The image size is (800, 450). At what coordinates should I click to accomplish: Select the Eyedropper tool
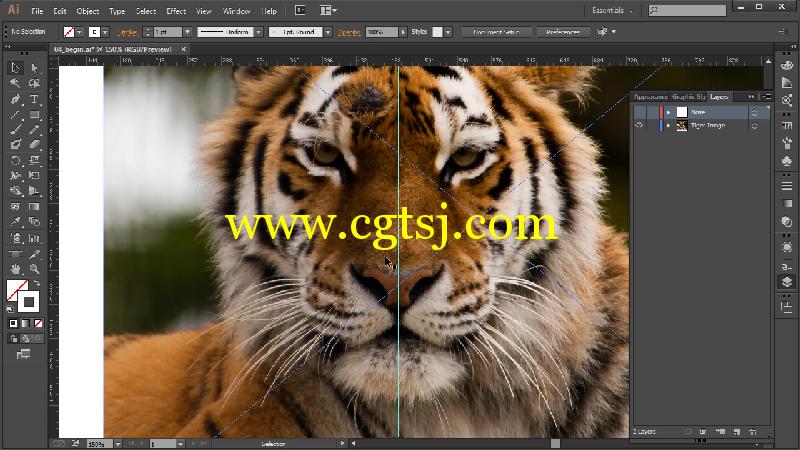(15, 222)
